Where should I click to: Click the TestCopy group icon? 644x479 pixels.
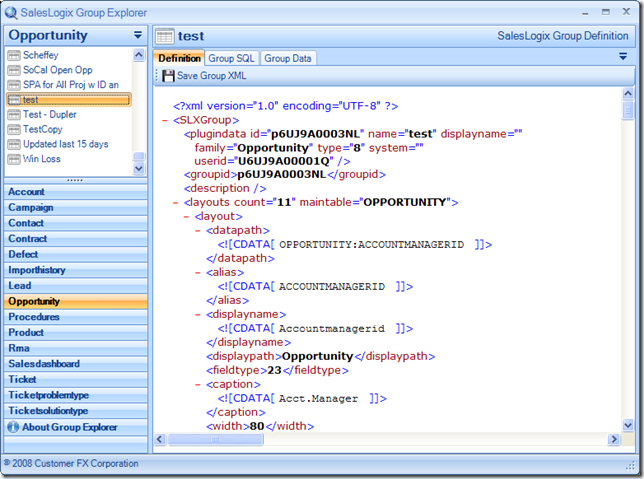[14, 129]
